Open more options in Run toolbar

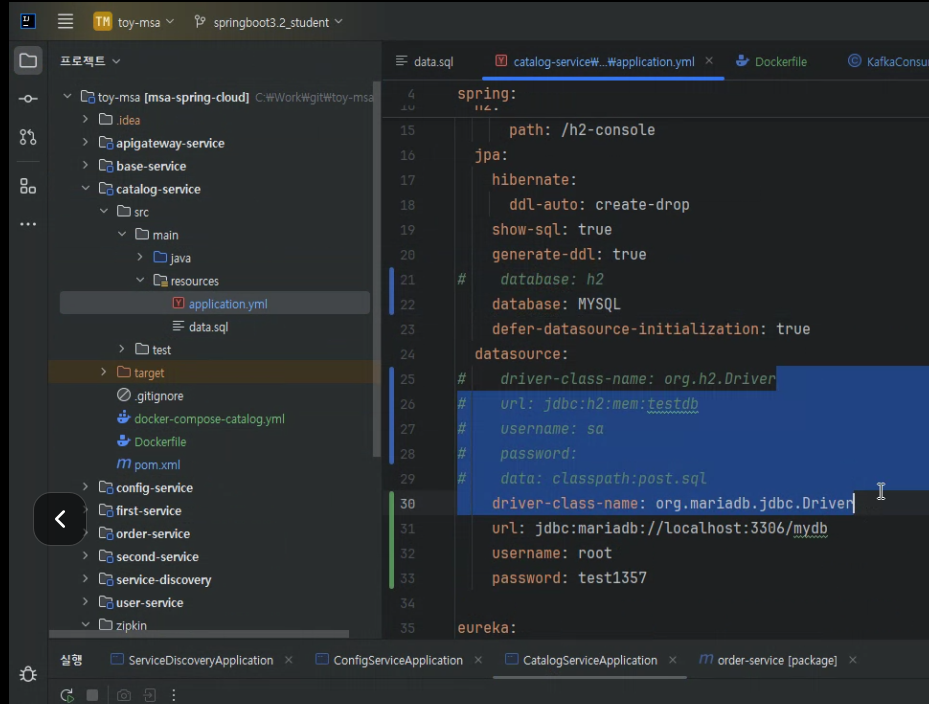(x=174, y=695)
